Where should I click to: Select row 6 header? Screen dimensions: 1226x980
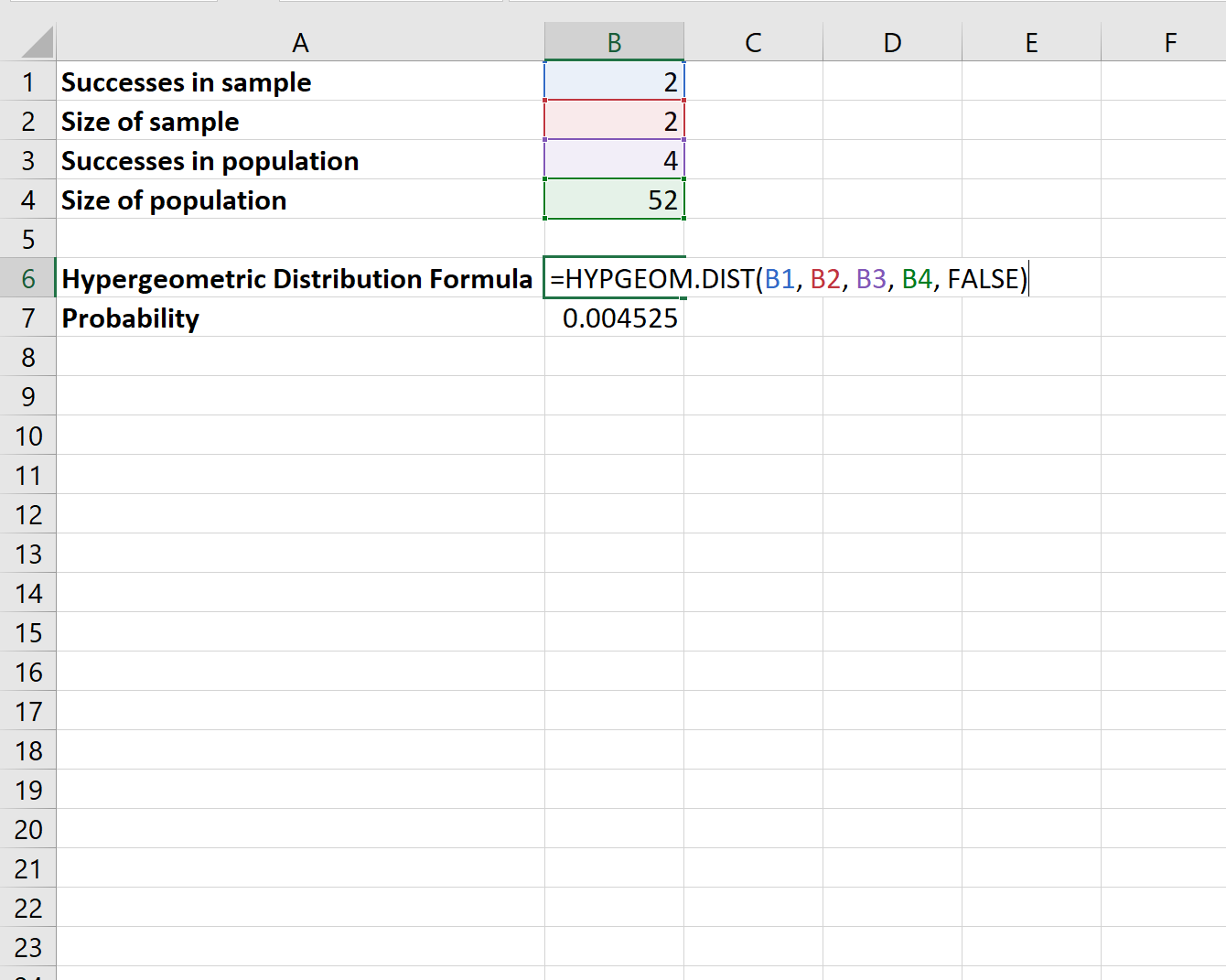coord(27,278)
